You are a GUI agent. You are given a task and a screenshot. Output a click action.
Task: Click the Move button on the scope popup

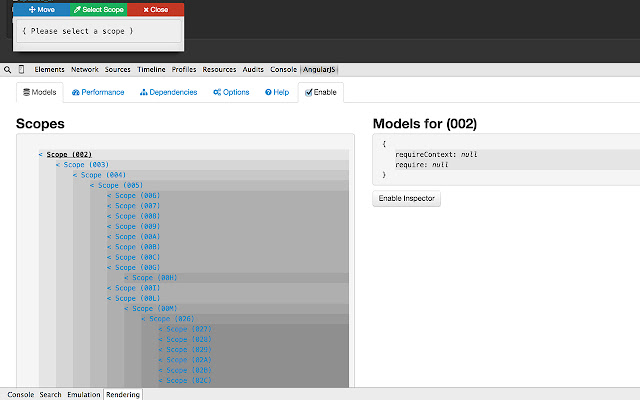42,9
